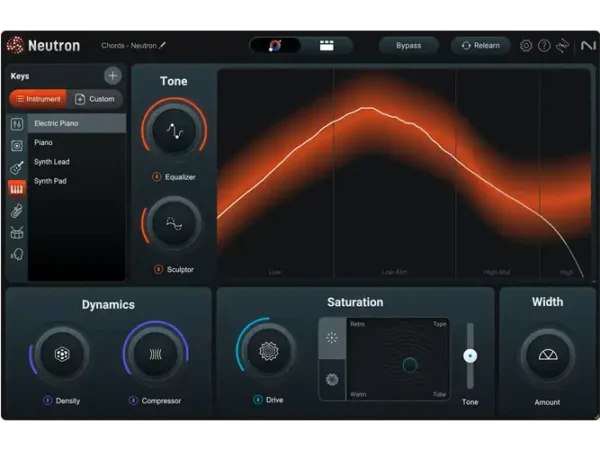Viewport: 600px width, 450px height.
Task: Click the Keys heading text
Action: pyautogui.click(x=20, y=76)
